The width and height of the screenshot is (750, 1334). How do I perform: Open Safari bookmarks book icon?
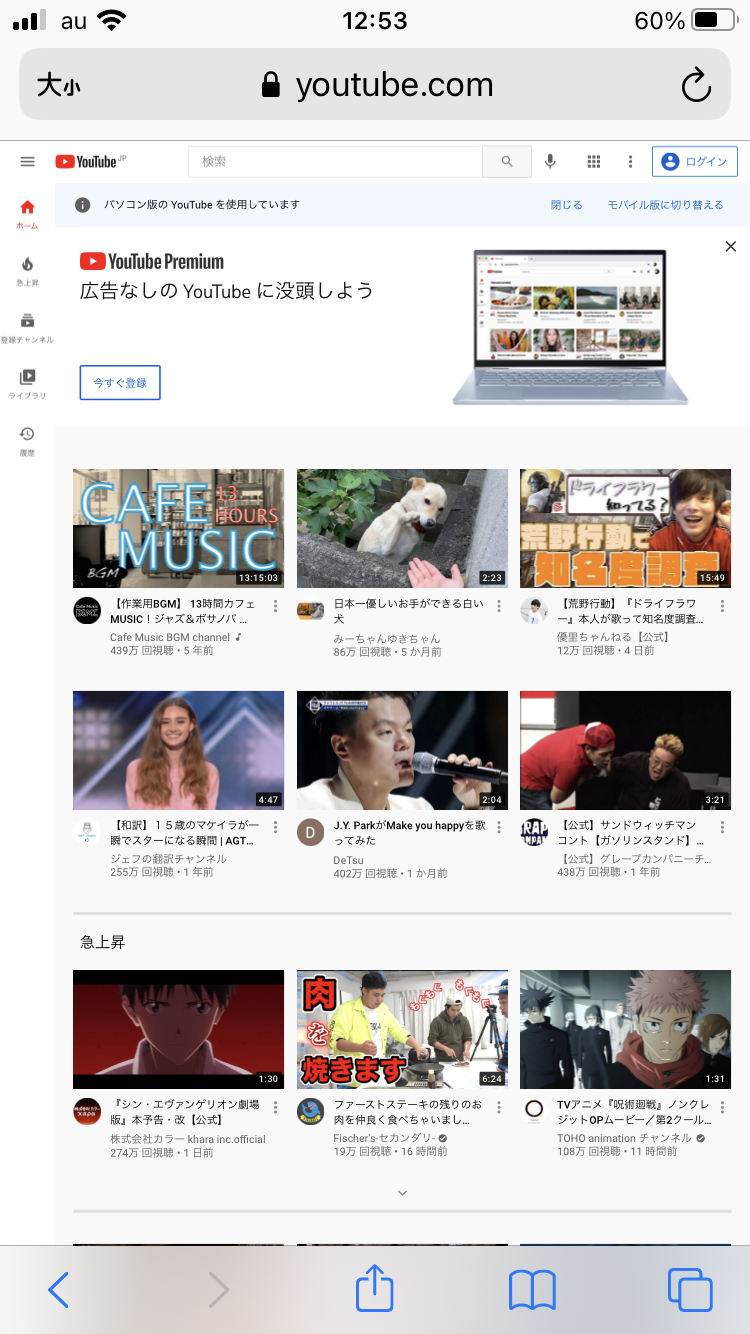532,1289
